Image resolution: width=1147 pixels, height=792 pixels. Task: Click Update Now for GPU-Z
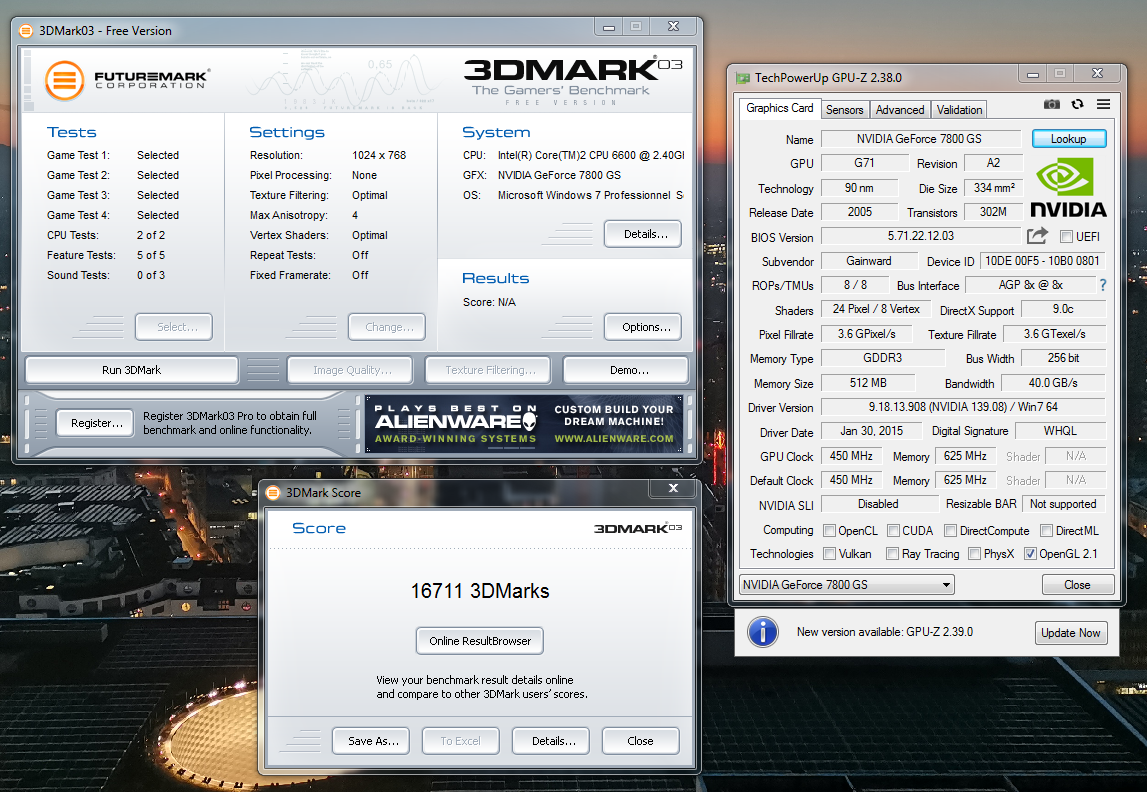[1071, 633]
